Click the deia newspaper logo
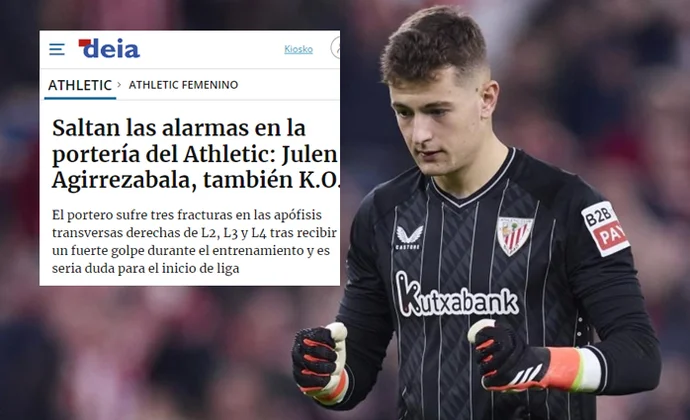 point(109,48)
